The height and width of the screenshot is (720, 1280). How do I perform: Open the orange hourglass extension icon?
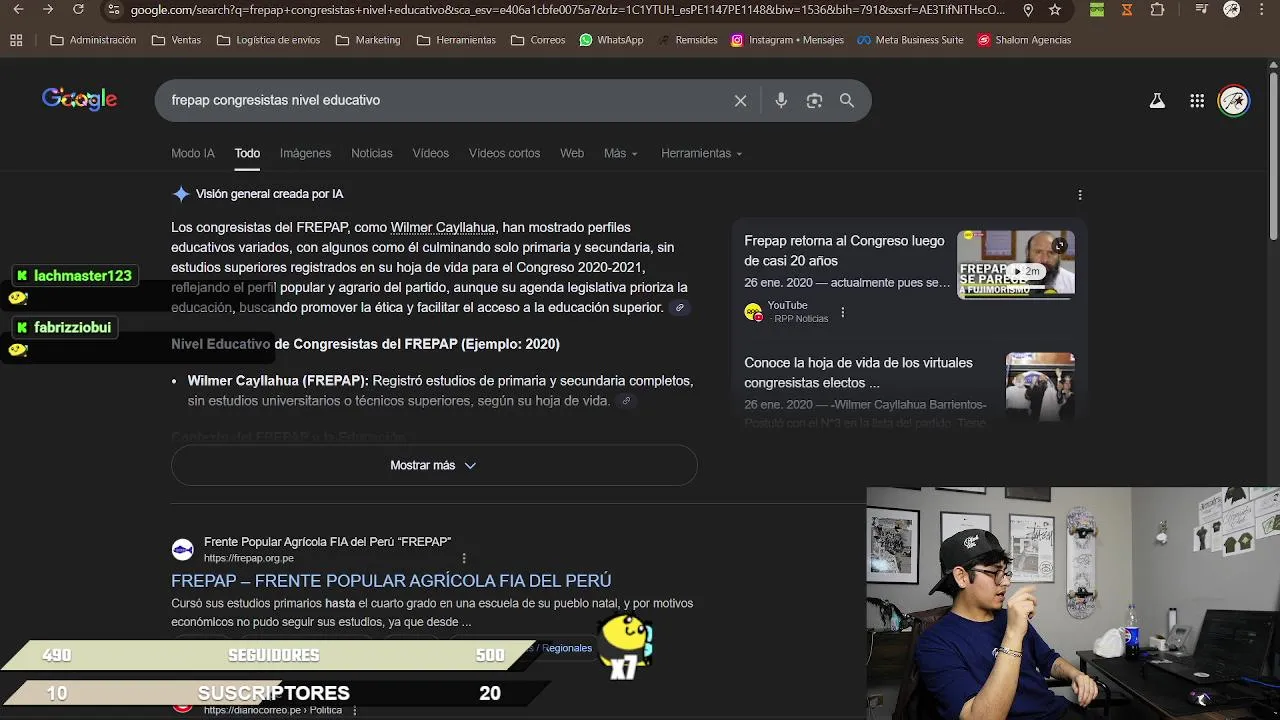click(x=1127, y=10)
